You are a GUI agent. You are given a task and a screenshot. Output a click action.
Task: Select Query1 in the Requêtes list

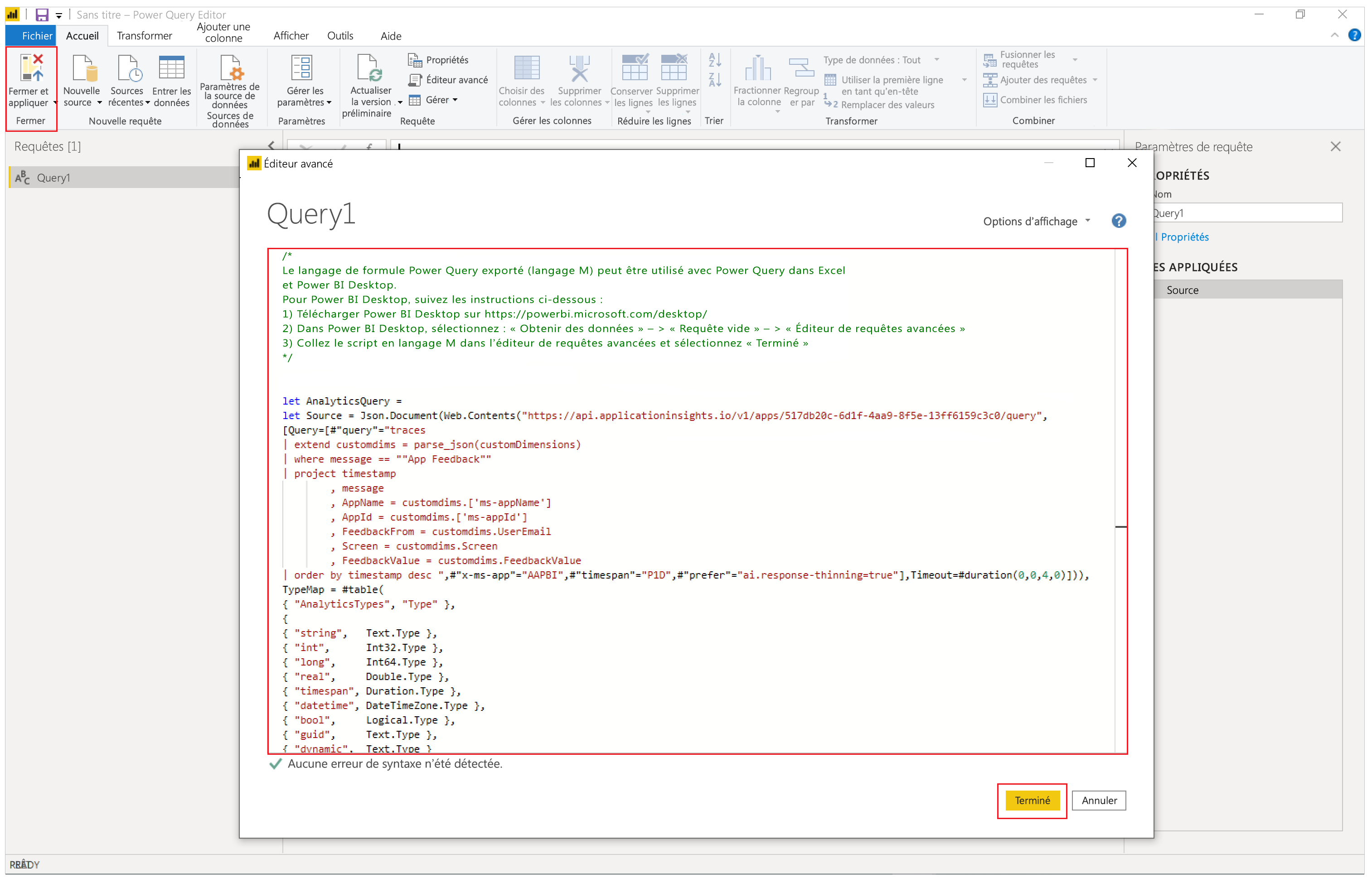click(x=124, y=178)
